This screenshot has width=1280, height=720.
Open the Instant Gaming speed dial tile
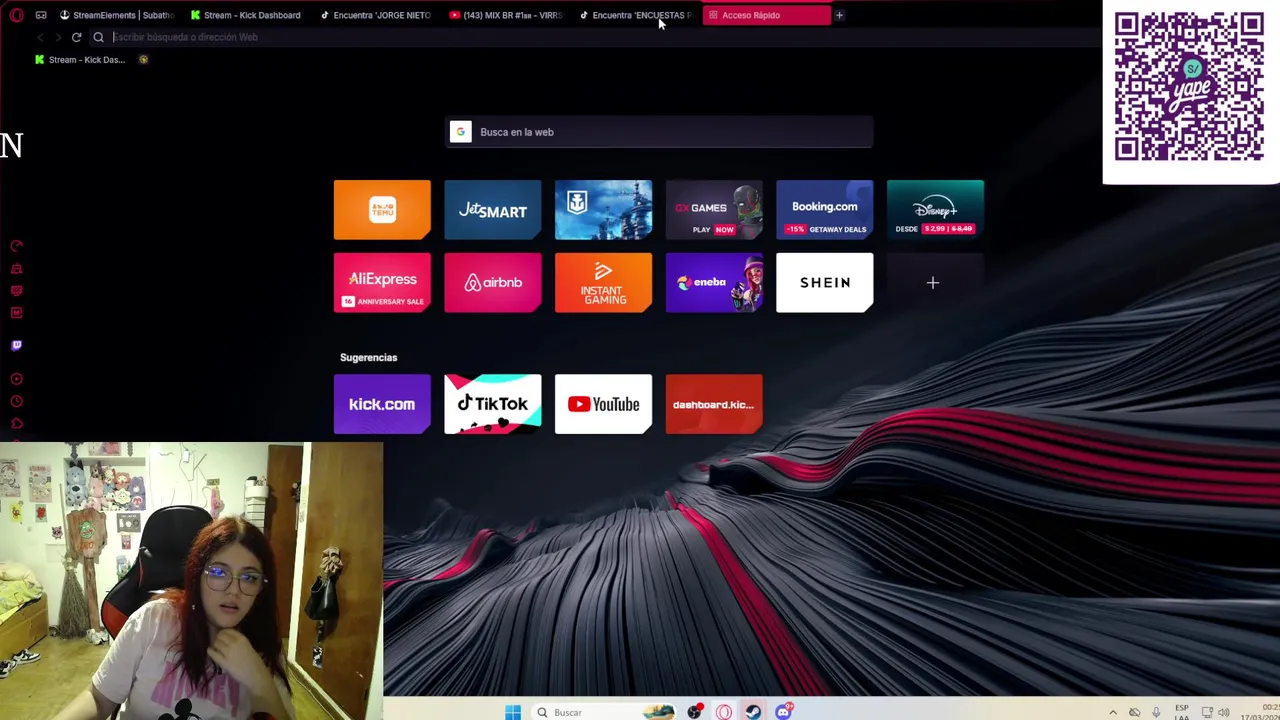click(603, 283)
